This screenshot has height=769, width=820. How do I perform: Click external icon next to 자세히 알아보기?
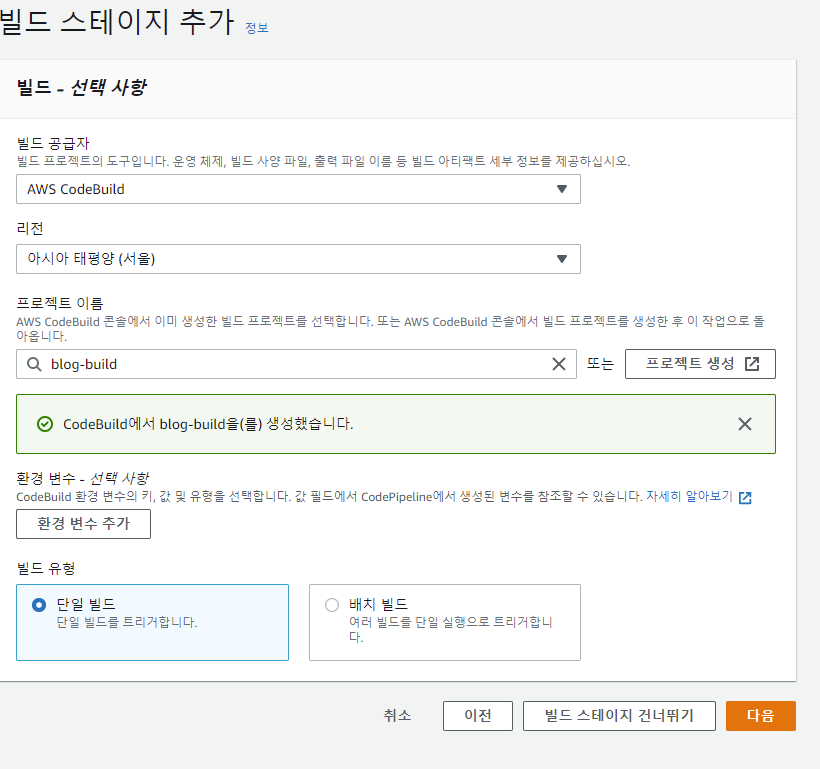pos(745,497)
